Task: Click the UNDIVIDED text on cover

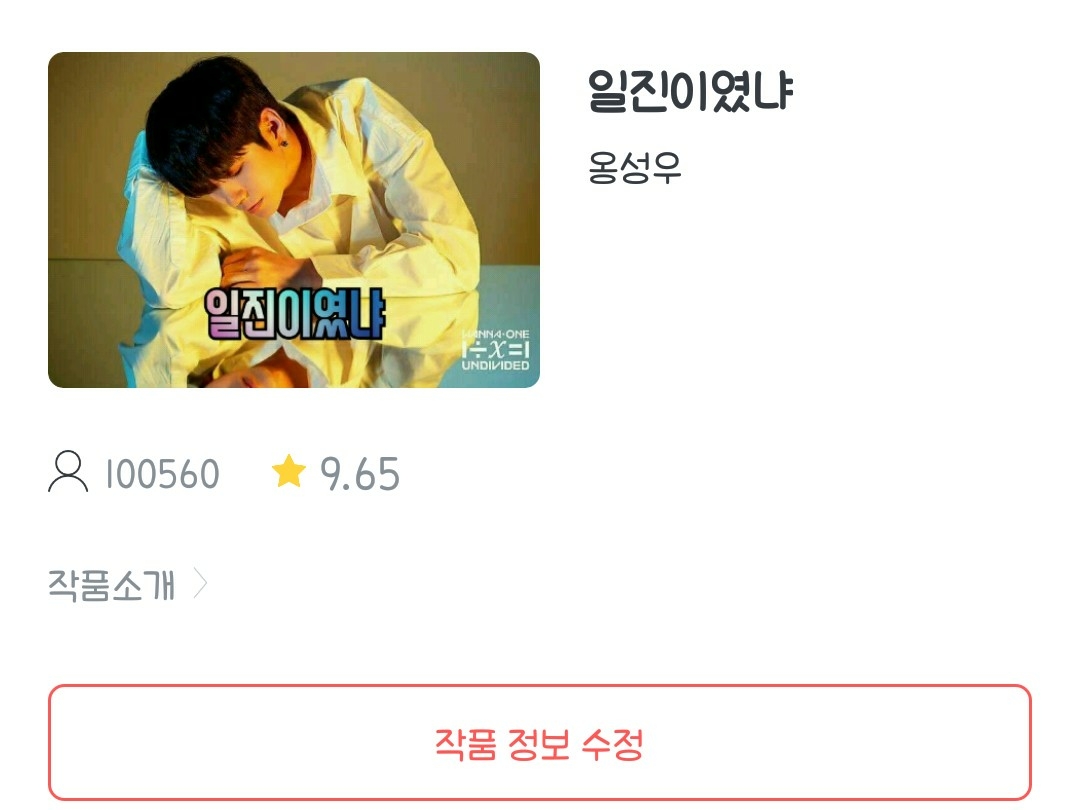Action: pyautogui.click(x=495, y=365)
